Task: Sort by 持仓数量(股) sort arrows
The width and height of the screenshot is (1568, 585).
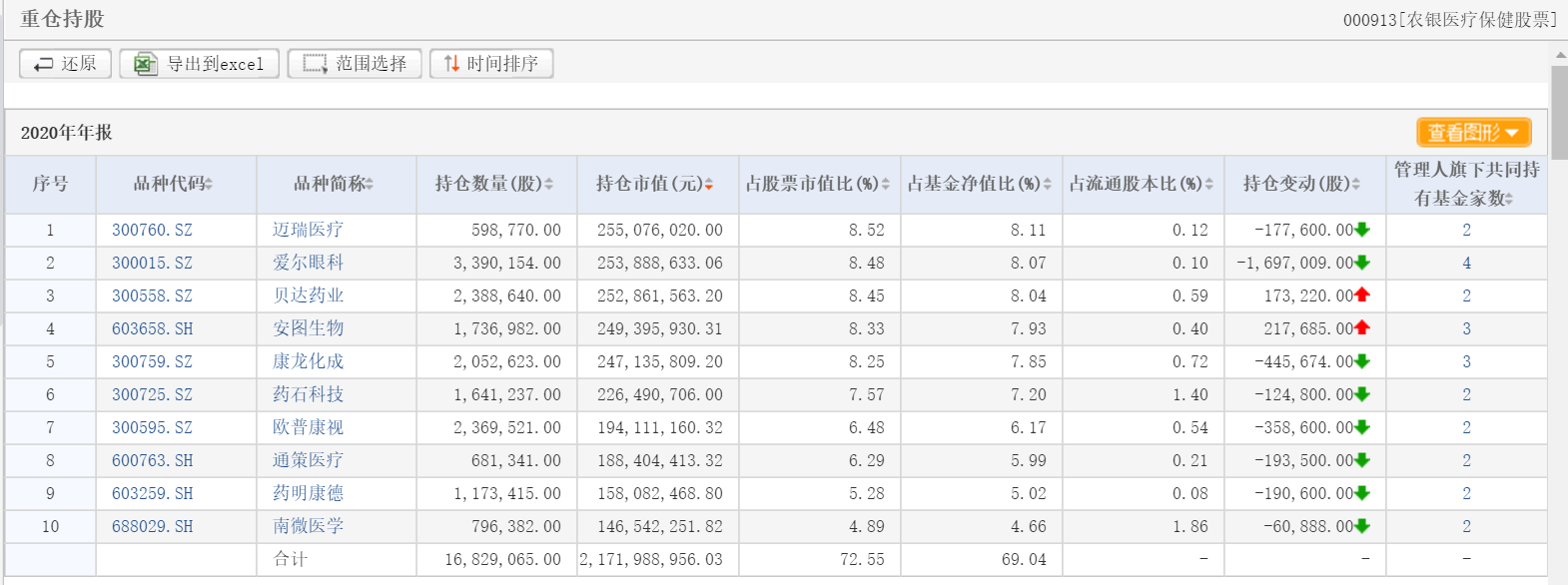Action: (x=548, y=185)
